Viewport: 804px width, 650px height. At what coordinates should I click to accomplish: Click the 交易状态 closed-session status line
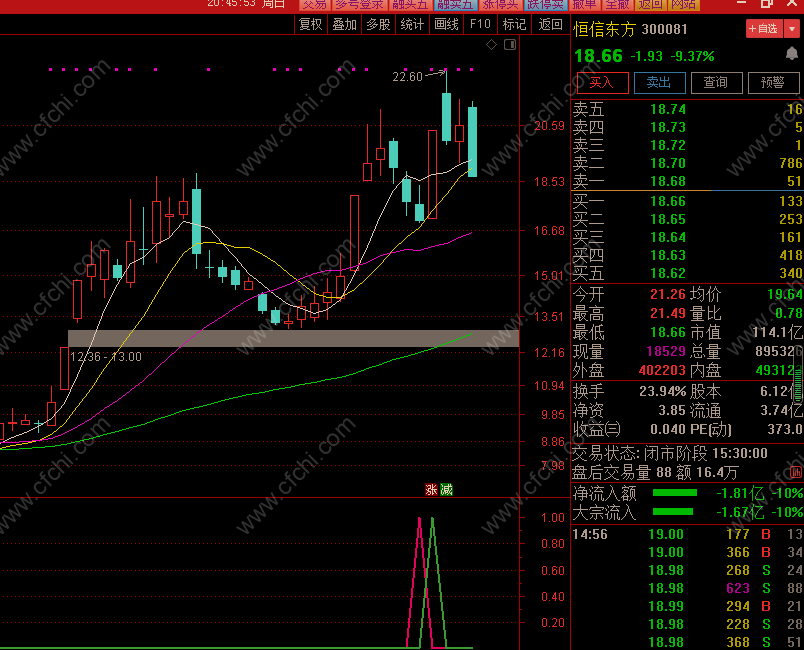coord(670,453)
